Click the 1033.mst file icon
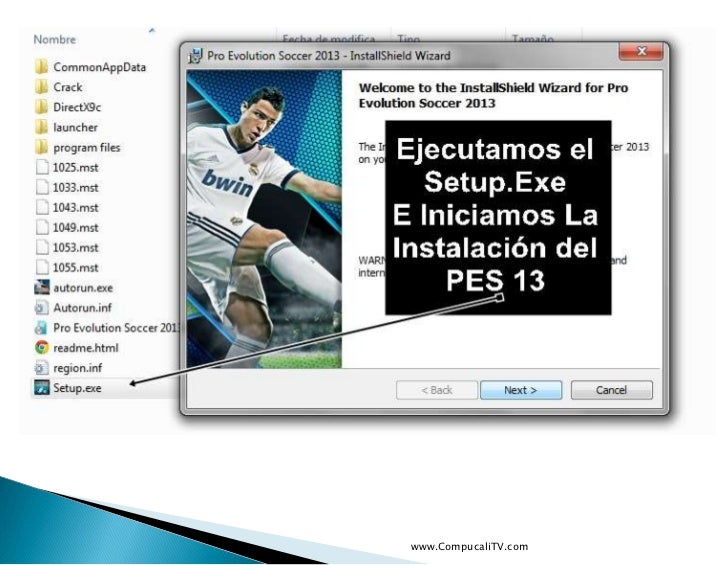Viewport: 728px width, 565px height. (x=42, y=187)
